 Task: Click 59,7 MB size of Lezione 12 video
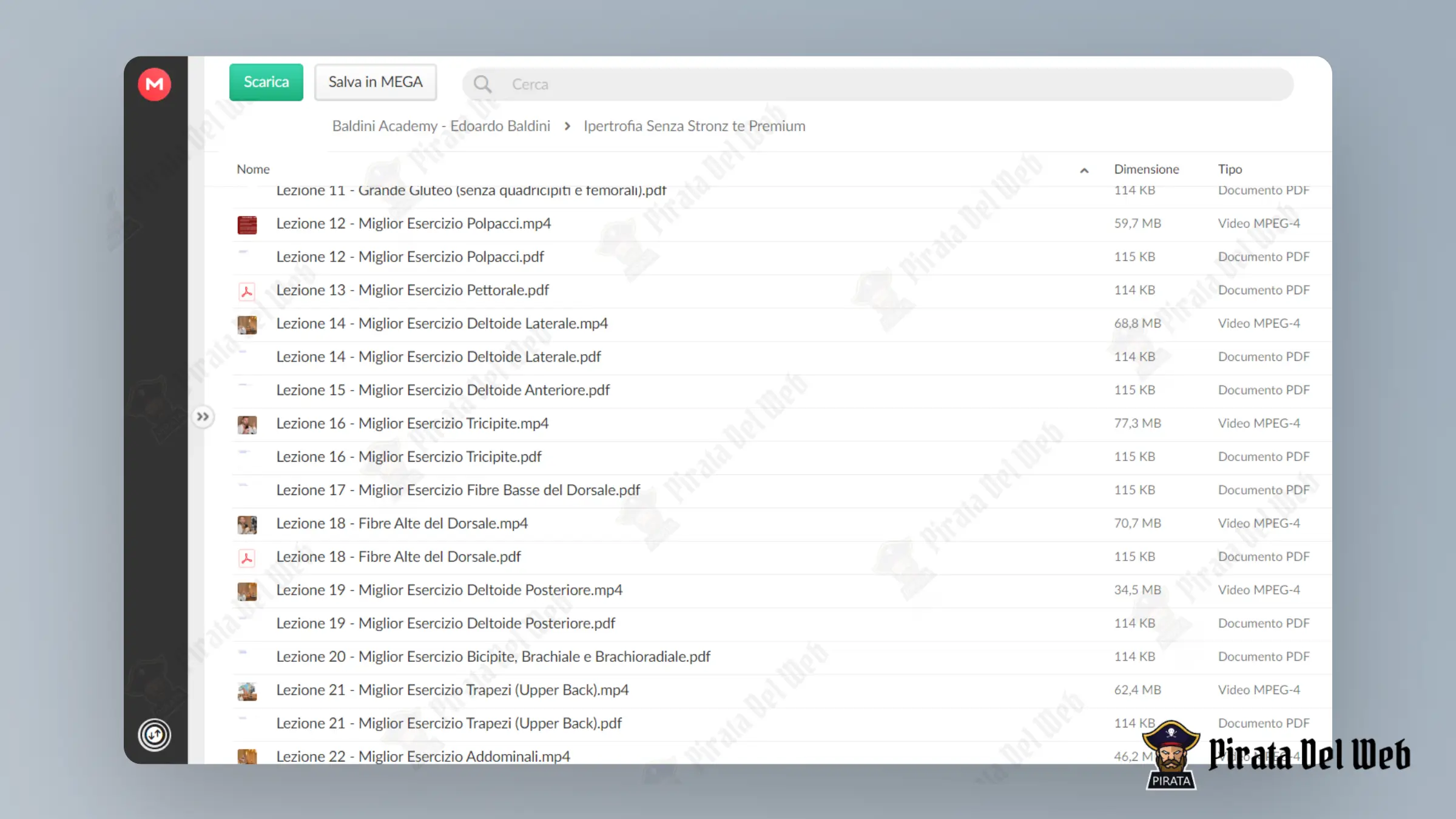pyautogui.click(x=1137, y=223)
